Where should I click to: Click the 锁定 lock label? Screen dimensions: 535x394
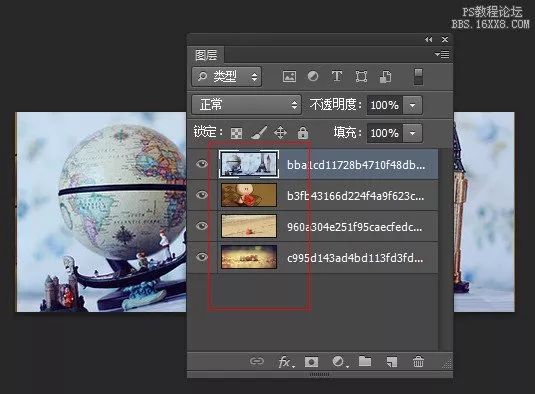208,132
